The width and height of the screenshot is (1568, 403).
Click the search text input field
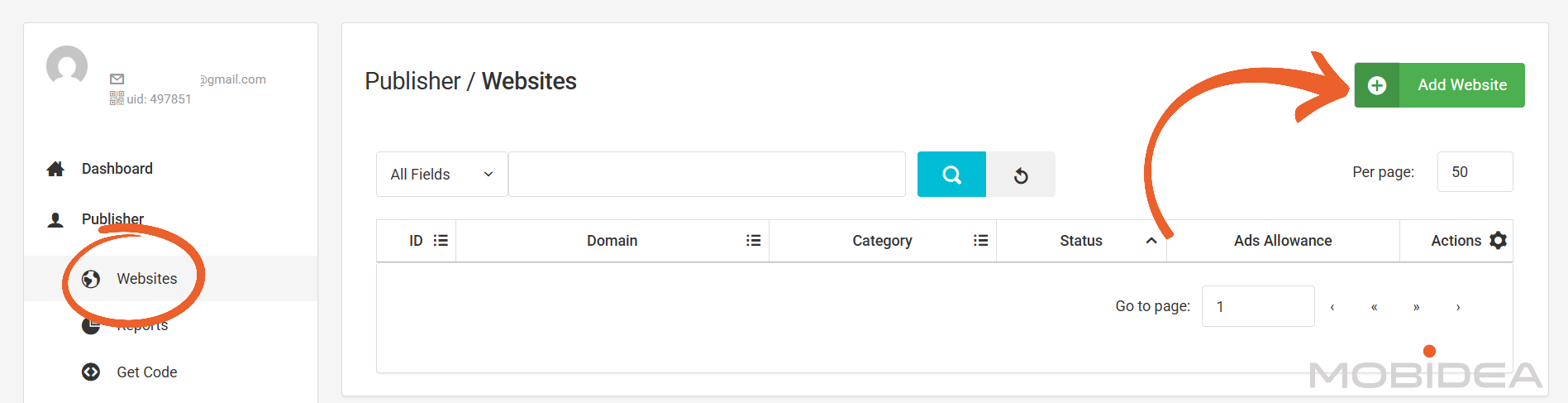pos(707,174)
